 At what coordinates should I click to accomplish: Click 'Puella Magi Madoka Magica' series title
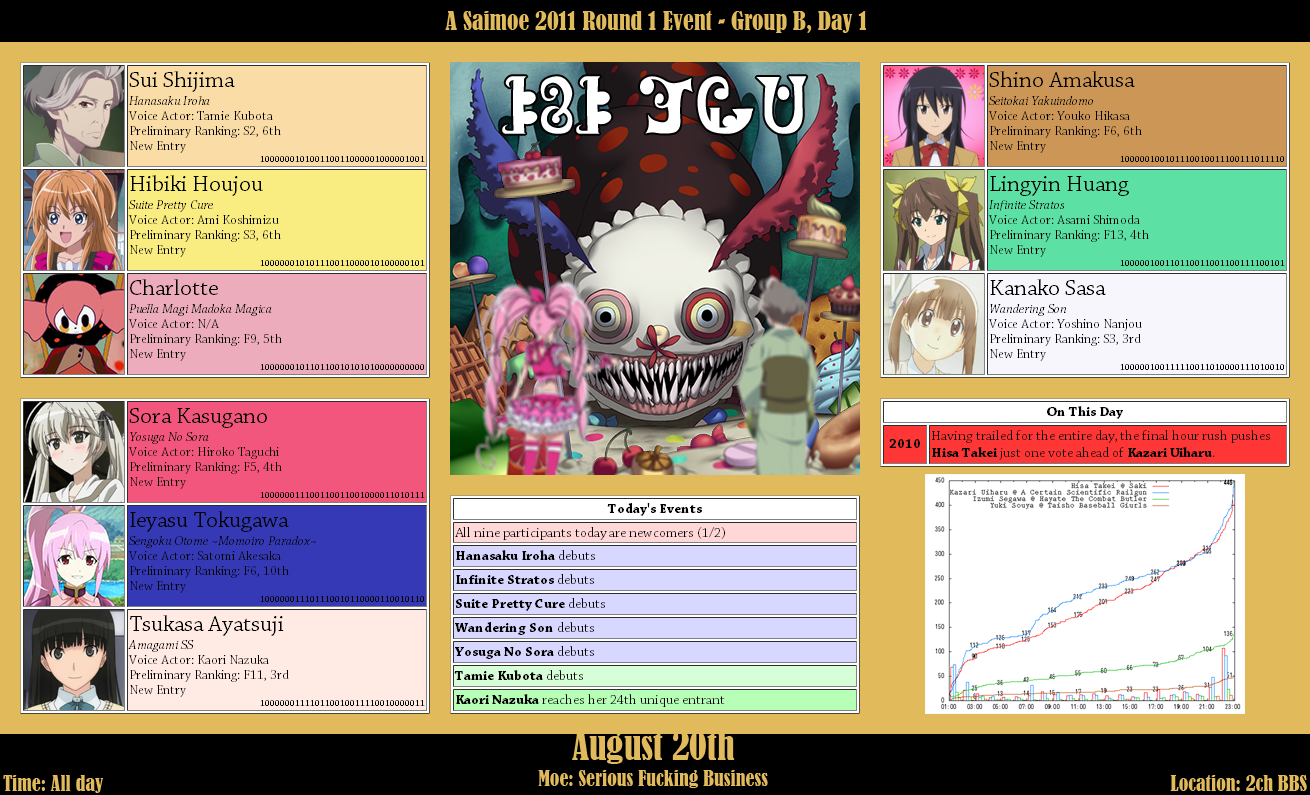click(x=200, y=309)
